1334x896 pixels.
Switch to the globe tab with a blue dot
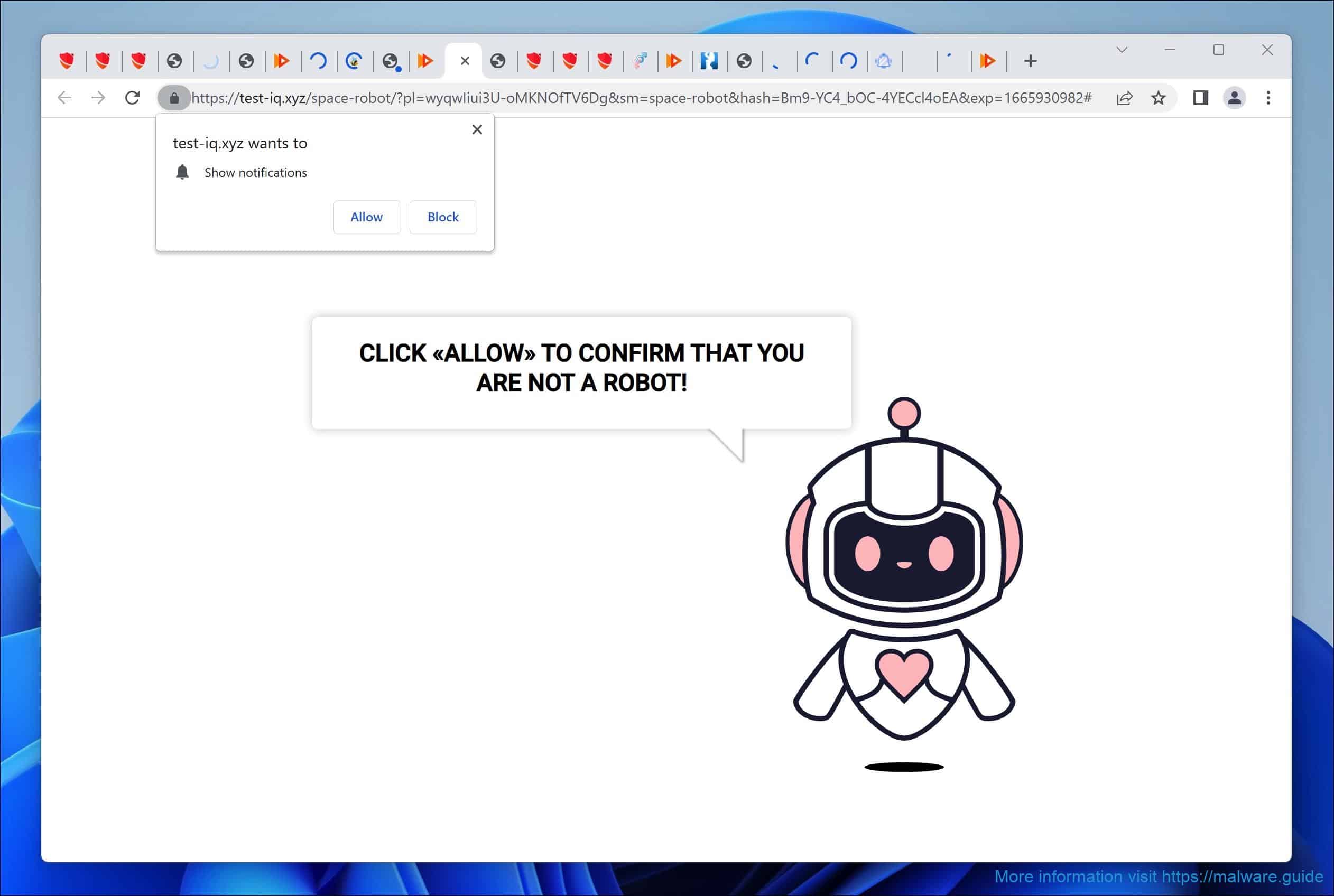(x=391, y=61)
